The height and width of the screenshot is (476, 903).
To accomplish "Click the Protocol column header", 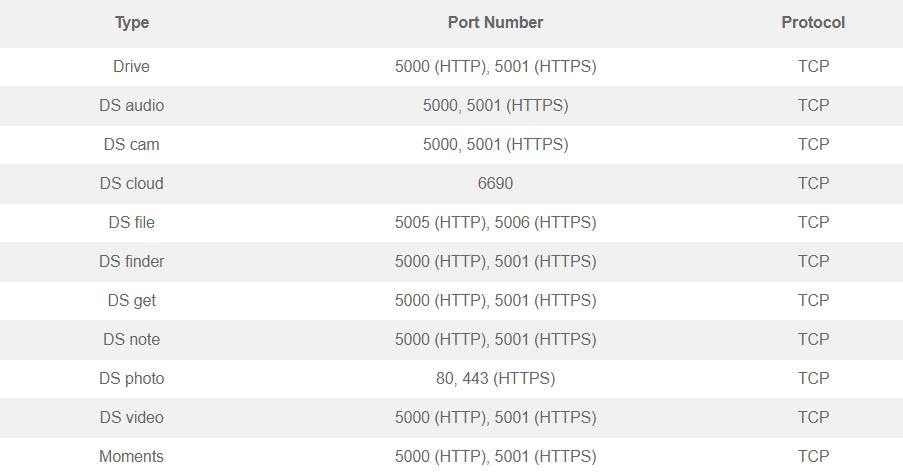I will (x=813, y=22).
